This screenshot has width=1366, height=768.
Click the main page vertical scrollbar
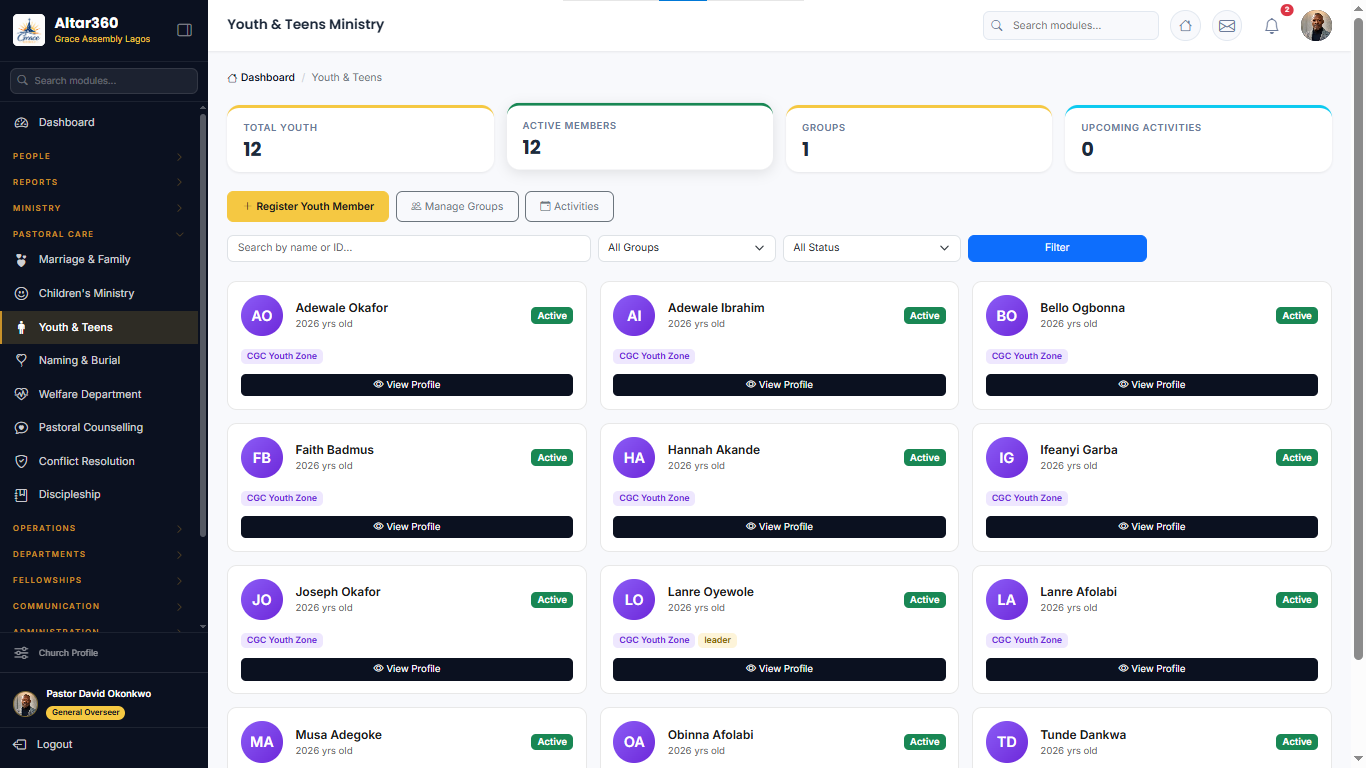point(1358,340)
